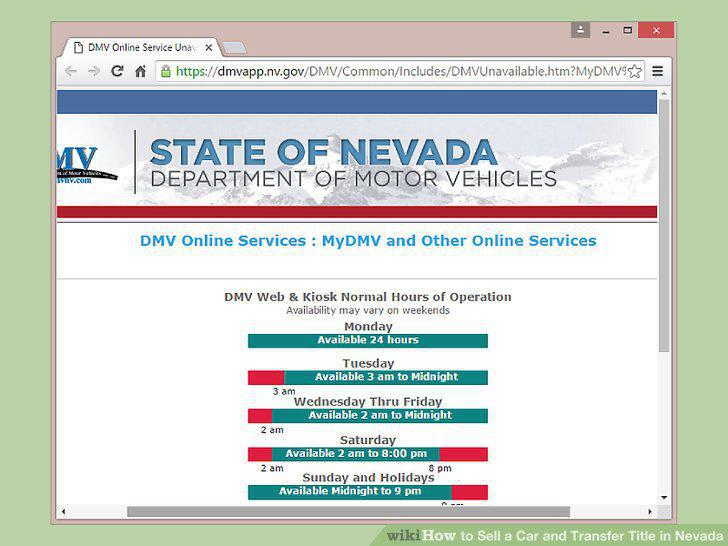
Task: Click the 8 pm marker under Saturday
Action: coord(440,468)
